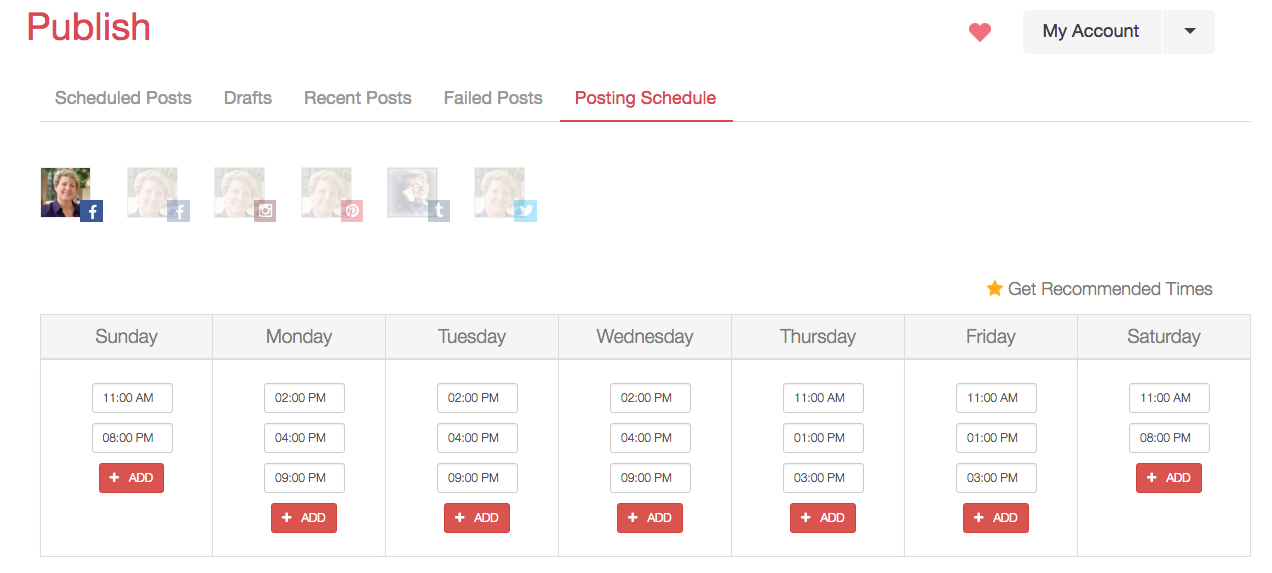Edit Thursday's 03:00 PM time field
The image size is (1272, 573).
[823, 478]
